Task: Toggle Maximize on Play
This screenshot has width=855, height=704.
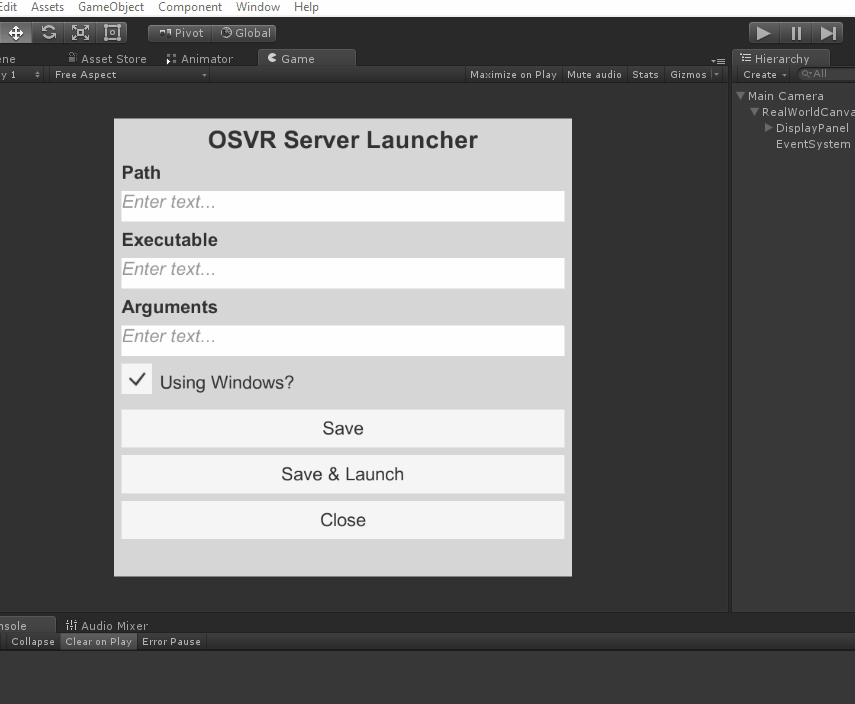Action: point(513,75)
